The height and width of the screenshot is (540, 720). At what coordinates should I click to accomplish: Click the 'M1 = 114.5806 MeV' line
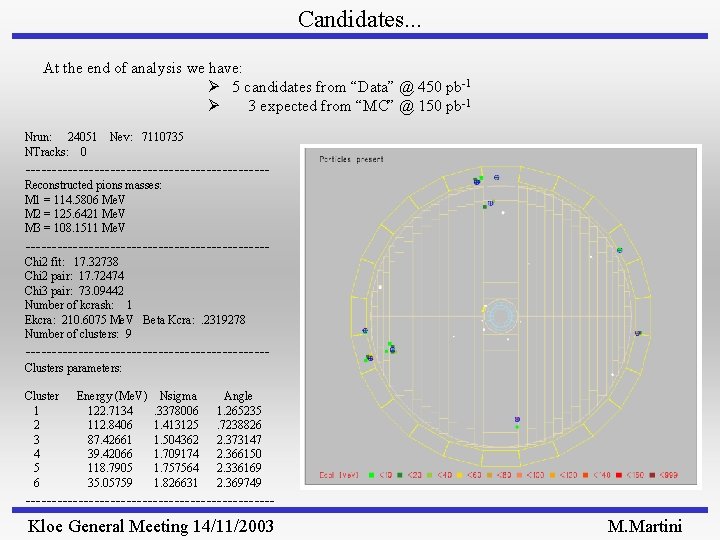click(x=75, y=200)
